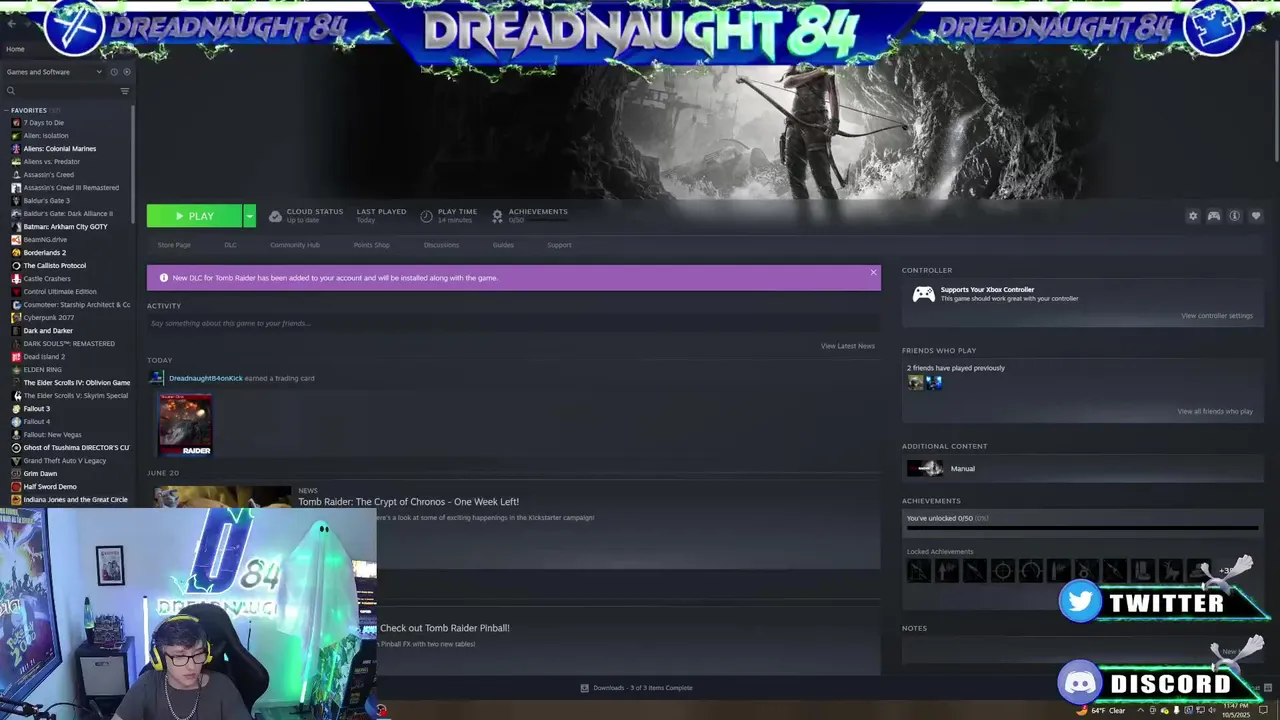Click View Latest News link
The width and height of the screenshot is (1280, 720).
pos(848,346)
